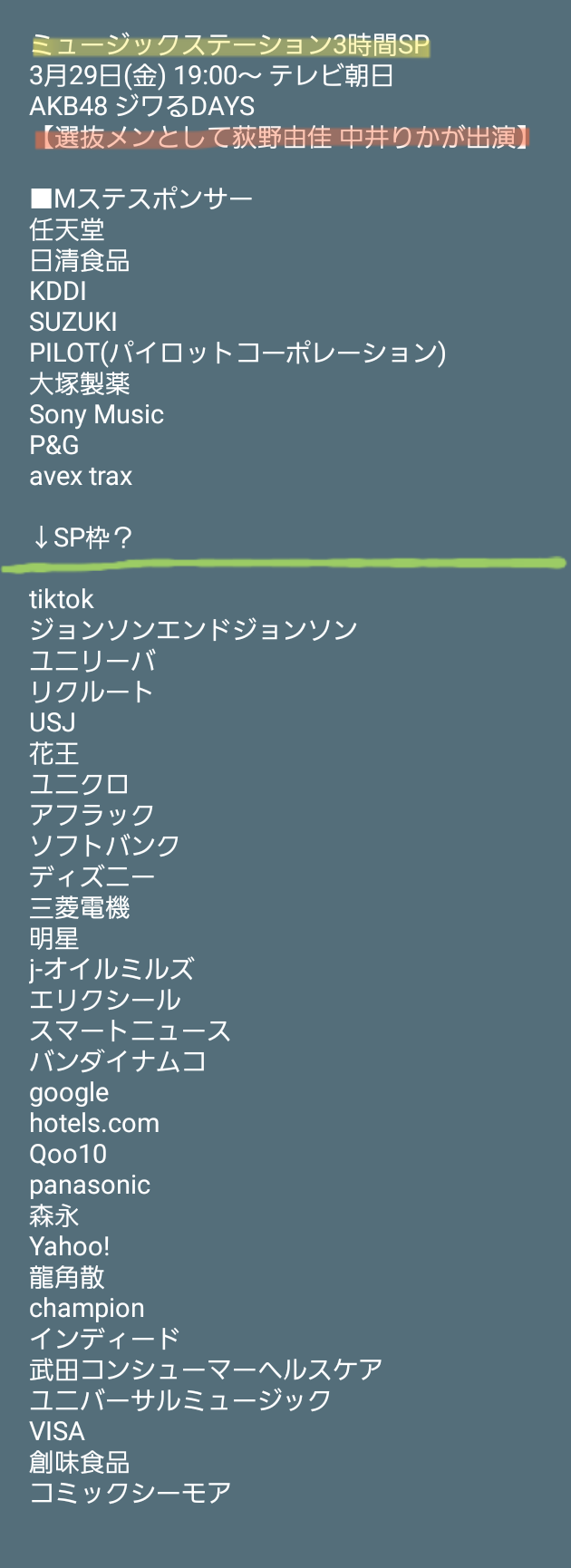Screen dimensions: 571x1568
Task: Select the Yahoo! entry
Action: pos(70,1247)
